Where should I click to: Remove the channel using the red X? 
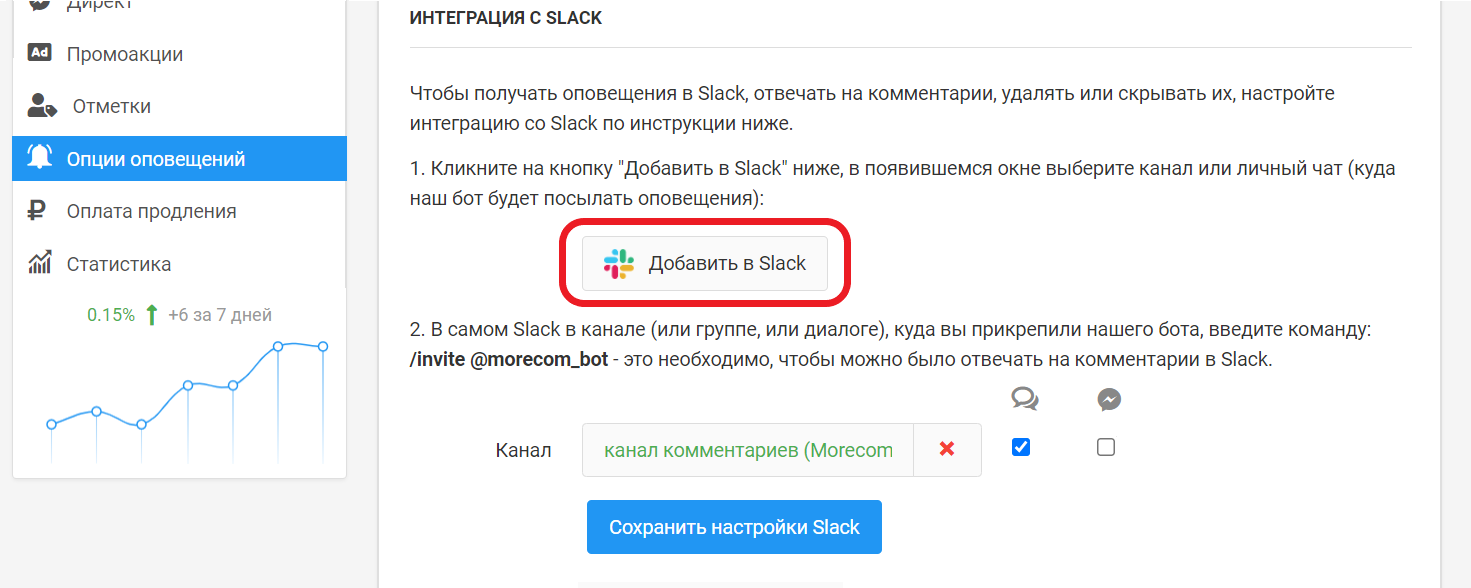tap(945, 449)
